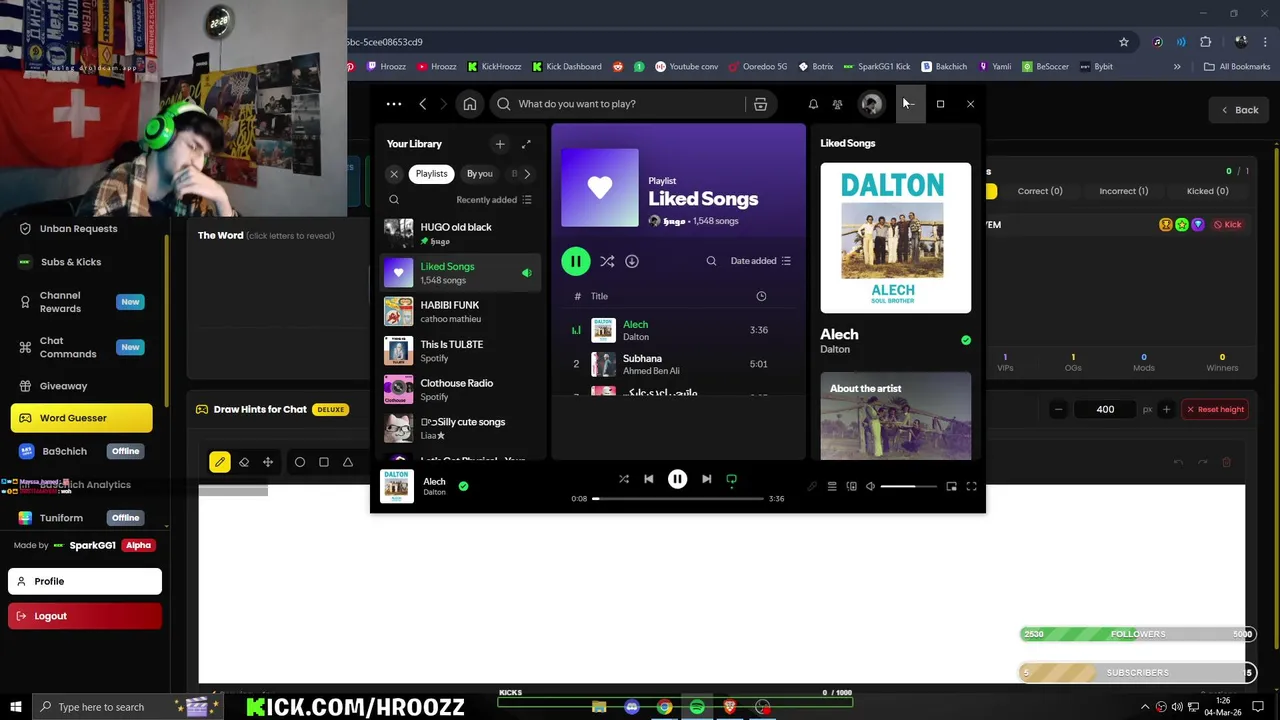Skip to next track
This screenshot has width=1280, height=720.
coord(707,479)
